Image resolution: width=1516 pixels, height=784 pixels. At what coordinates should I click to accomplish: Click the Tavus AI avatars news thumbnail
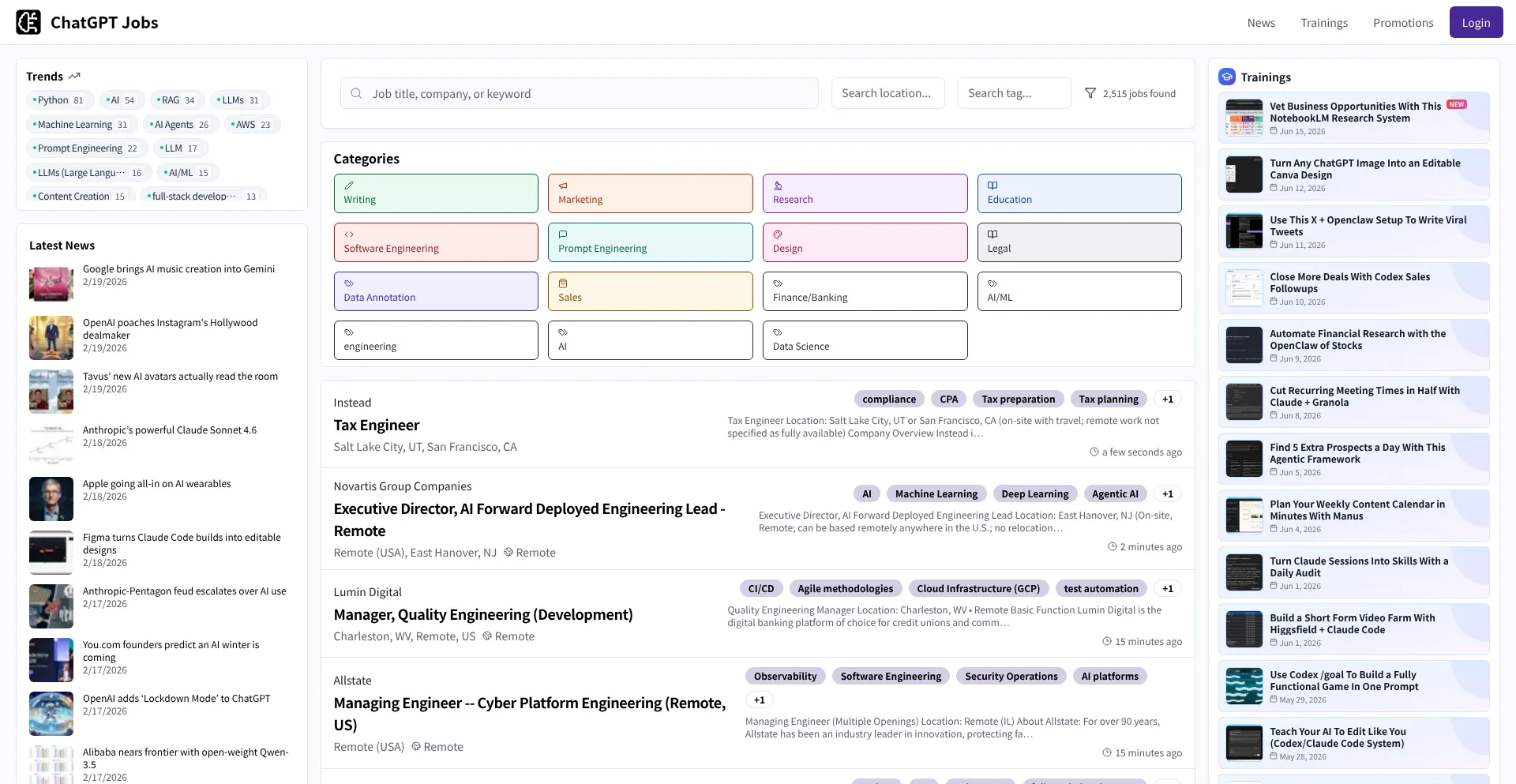(51, 392)
